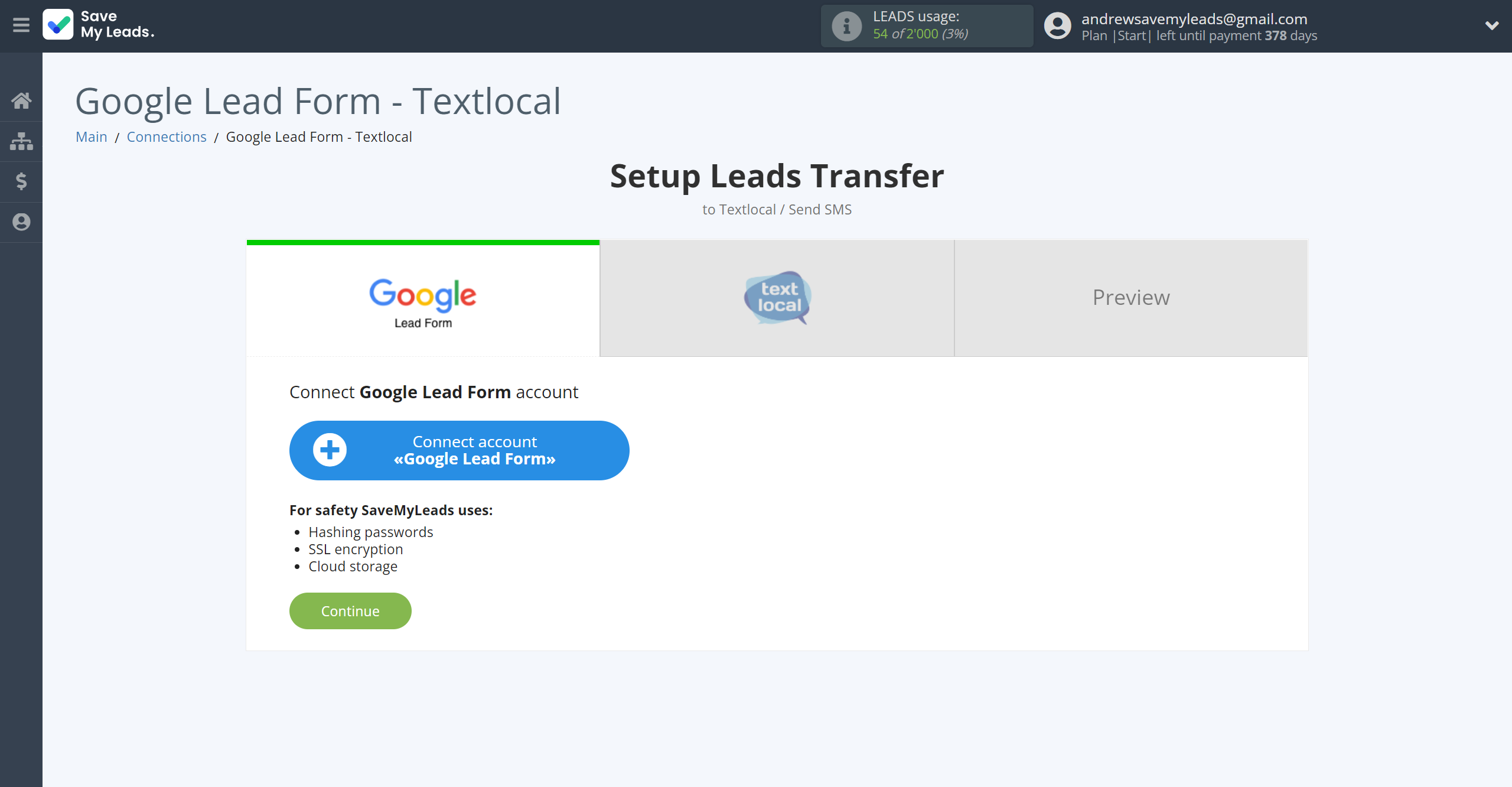1512x787 pixels.
Task: Click the Google Lead Form tab panel
Action: tap(423, 297)
